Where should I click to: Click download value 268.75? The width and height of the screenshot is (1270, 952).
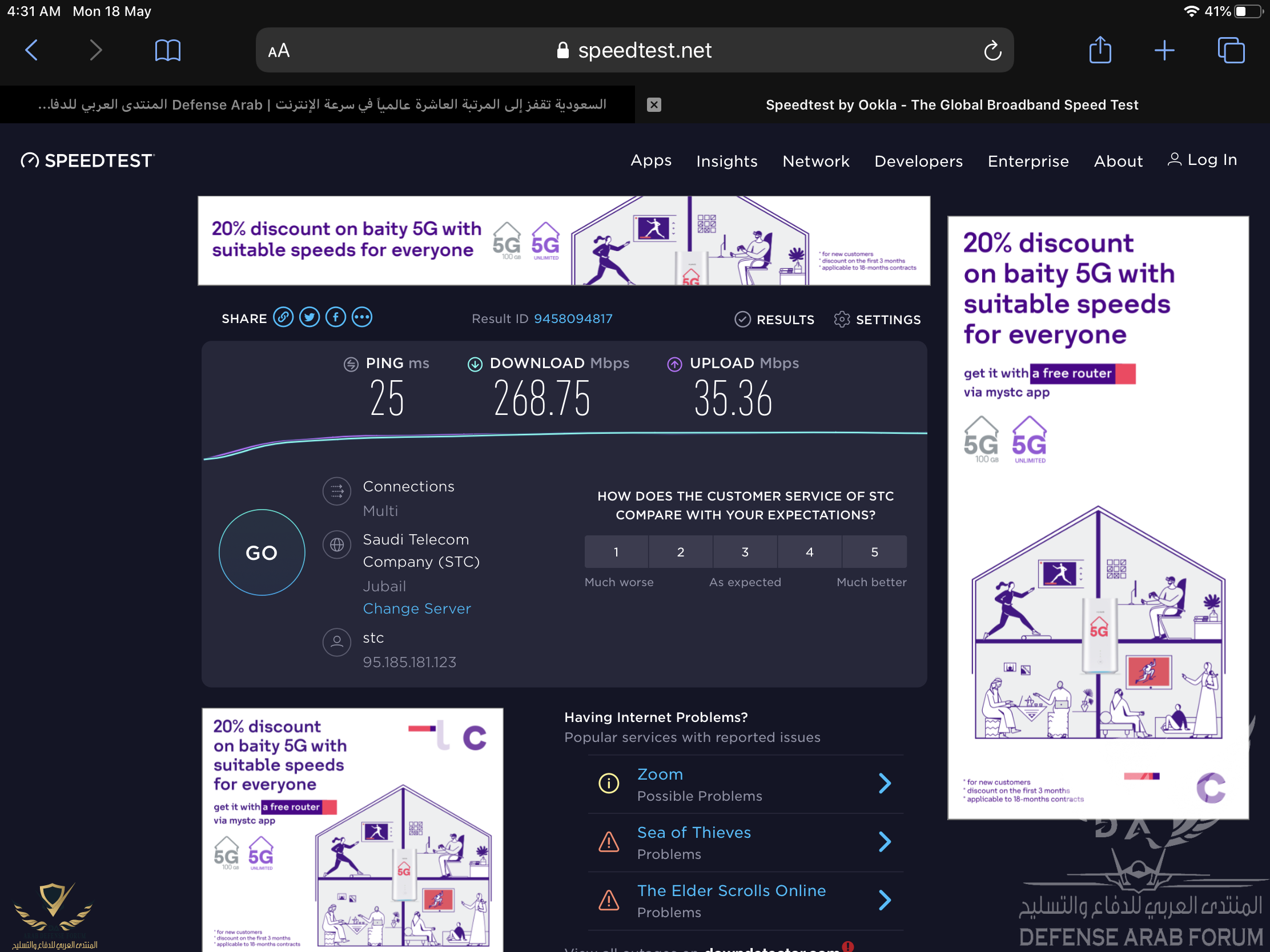(542, 399)
